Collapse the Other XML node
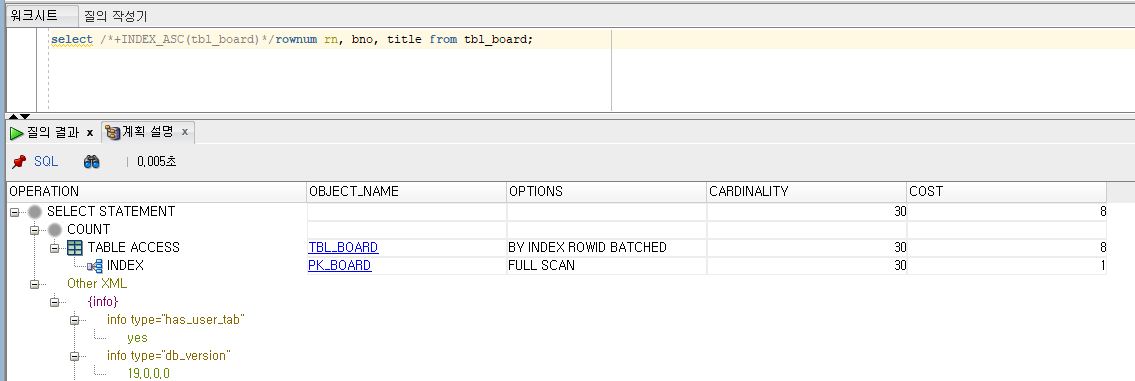This screenshot has height=381, width=1135. (34, 284)
